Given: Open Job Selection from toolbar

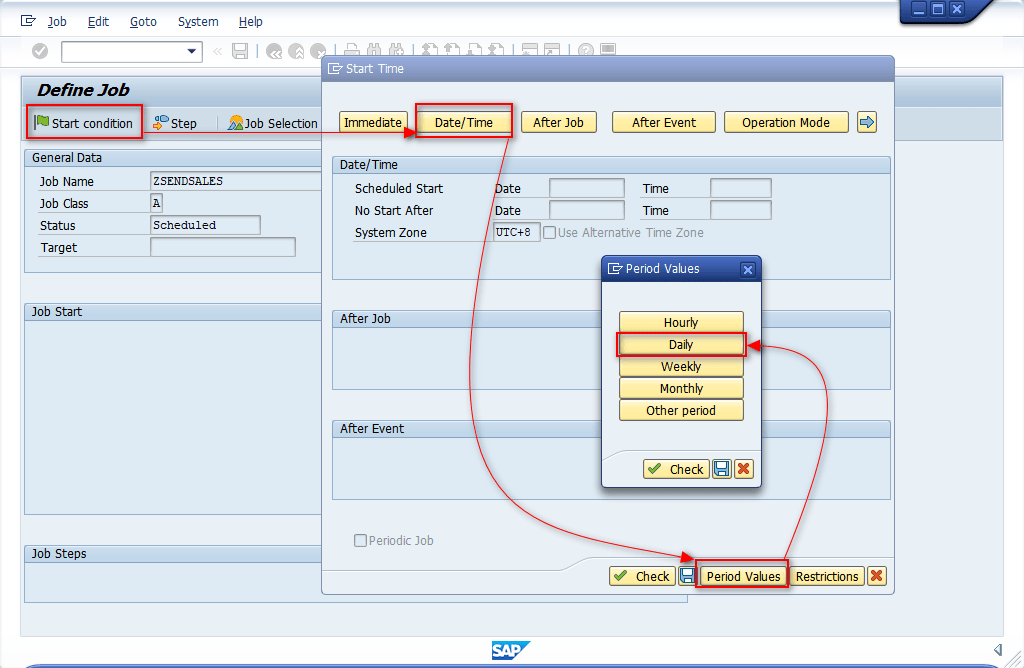Looking at the screenshot, I should [x=273, y=123].
